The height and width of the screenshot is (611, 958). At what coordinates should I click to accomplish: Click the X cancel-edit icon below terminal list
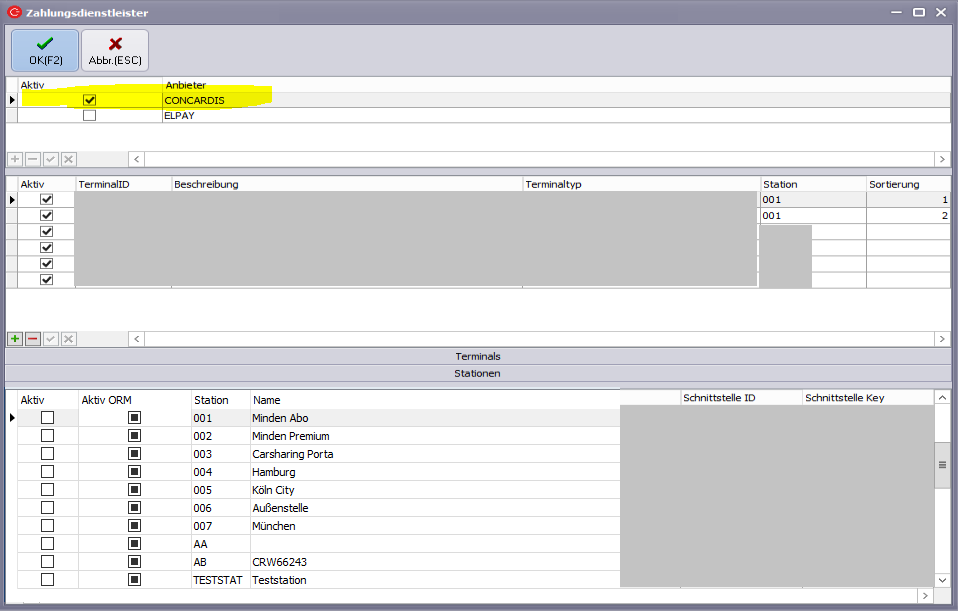69,339
